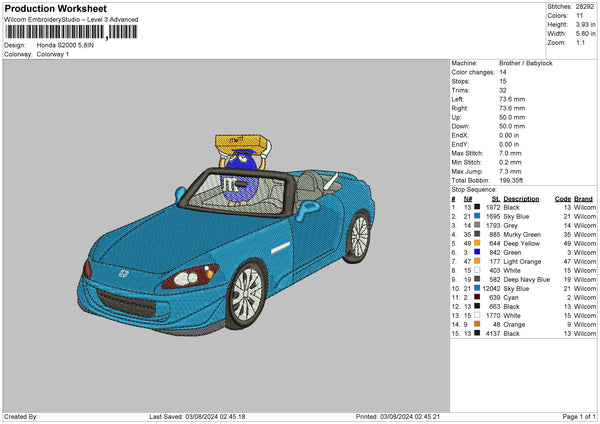
Task: Click the Zoom value 1:1
Action: pos(580,42)
